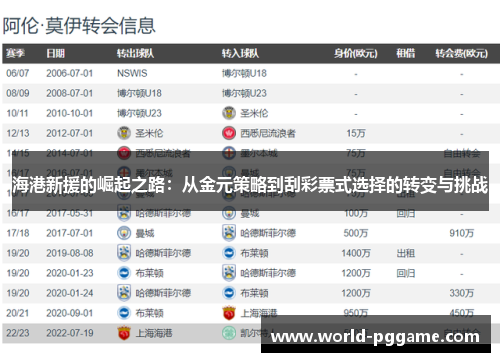This screenshot has width=500, height=362.
Task: Click the 赛季 column header
Action: pos(15,53)
